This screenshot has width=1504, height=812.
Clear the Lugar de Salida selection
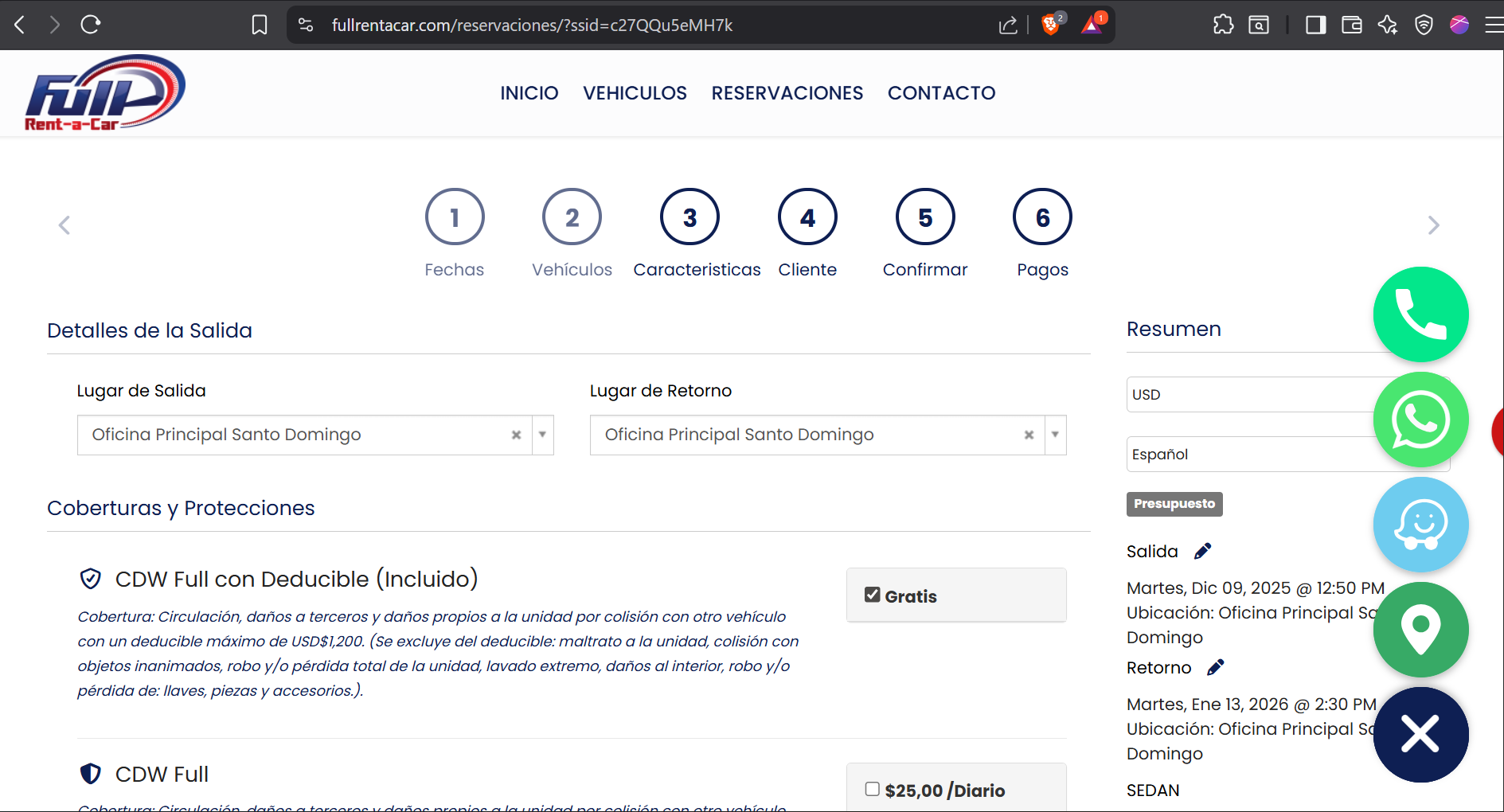coord(516,435)
